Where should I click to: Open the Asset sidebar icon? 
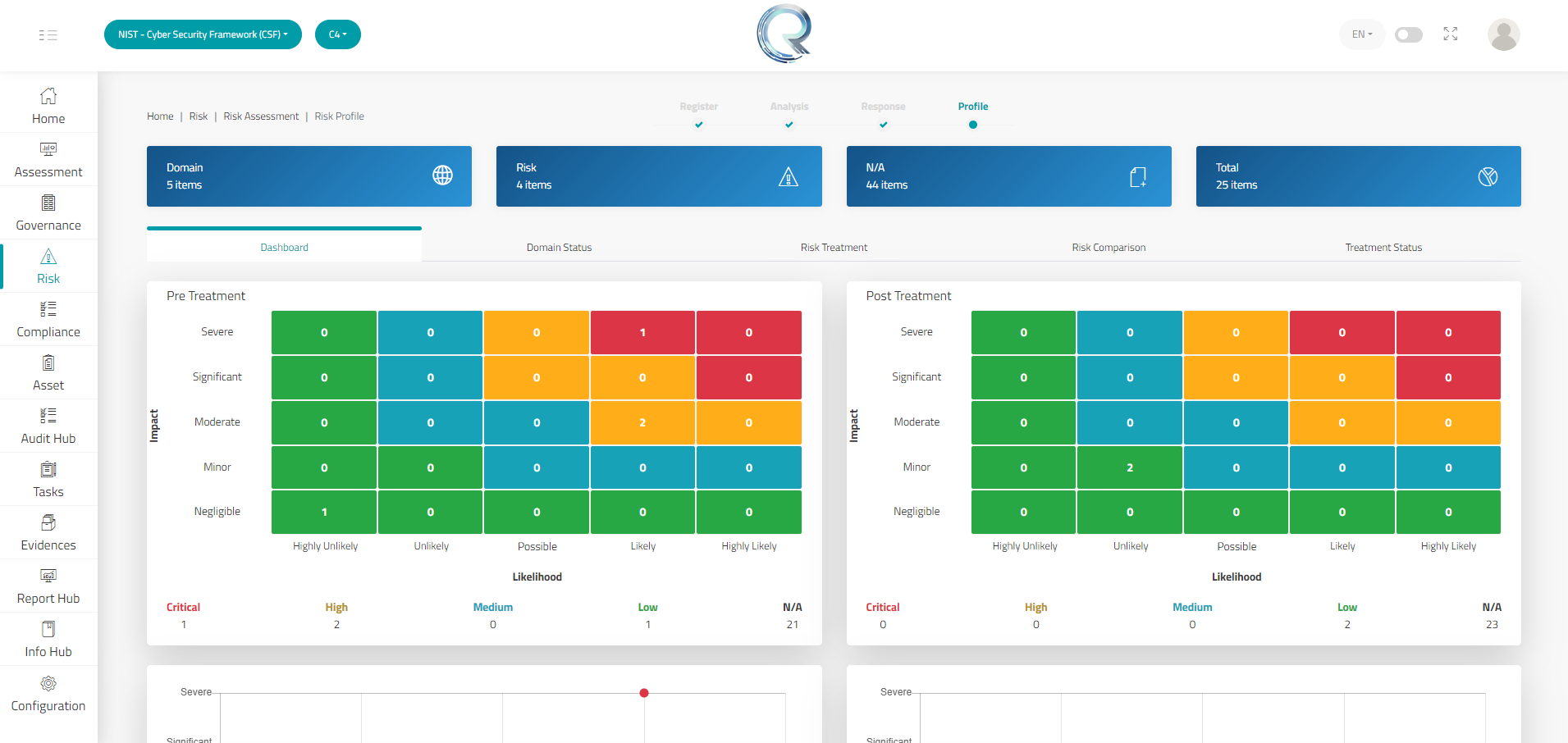click(48, 362)
